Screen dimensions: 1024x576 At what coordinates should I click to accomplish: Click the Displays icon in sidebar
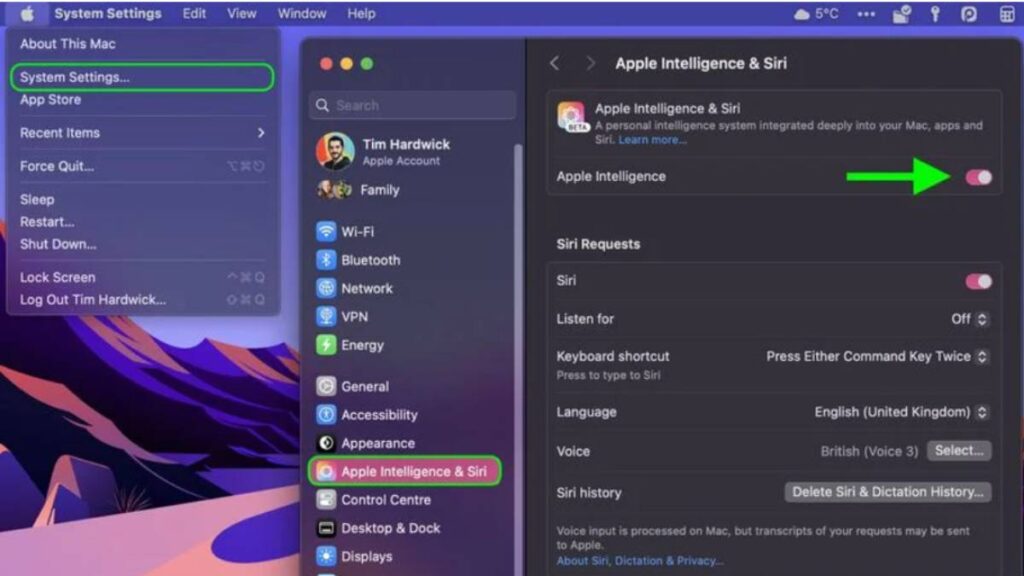pos(326,556)
